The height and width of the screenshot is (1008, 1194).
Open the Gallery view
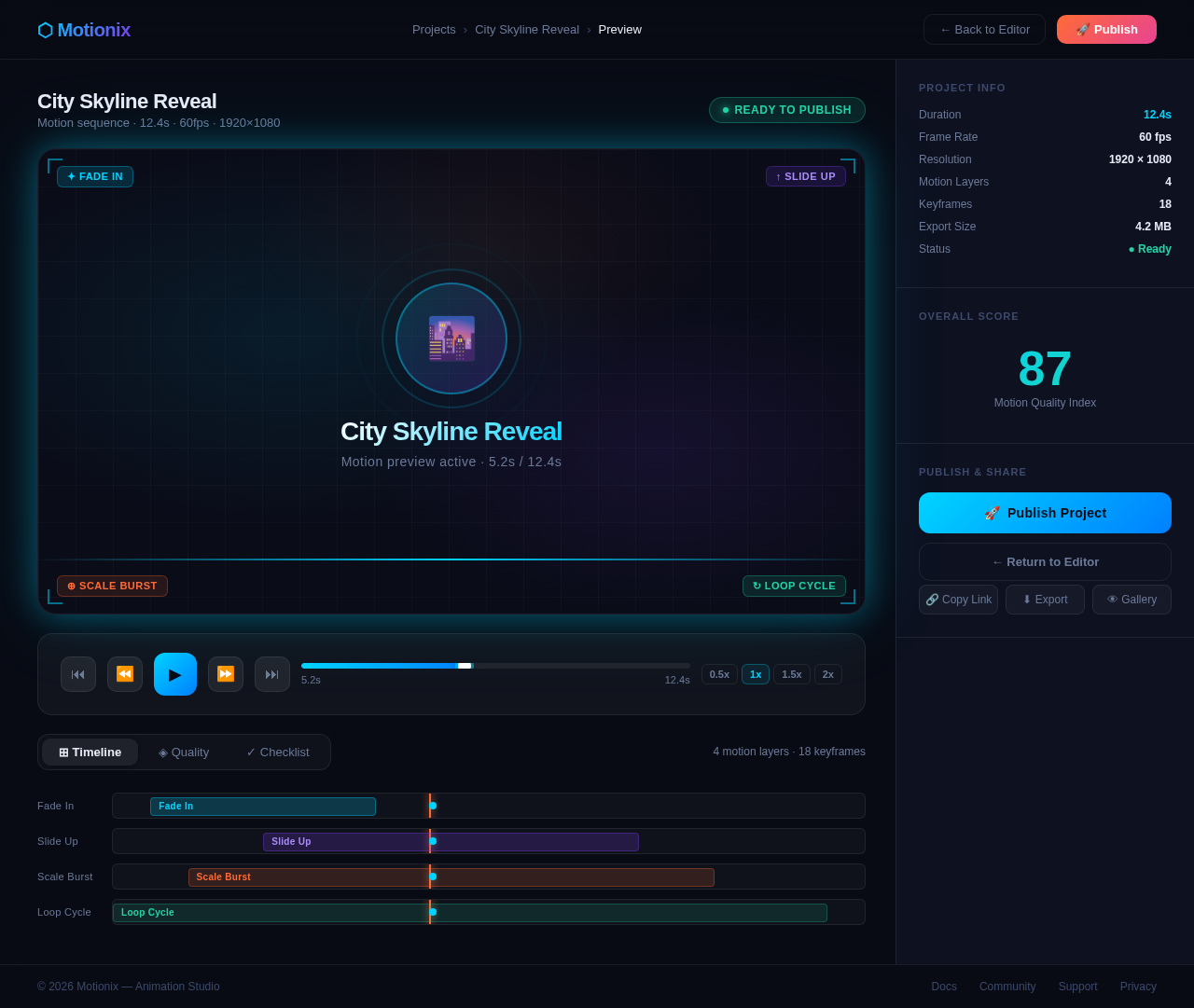coord(1132,600)
